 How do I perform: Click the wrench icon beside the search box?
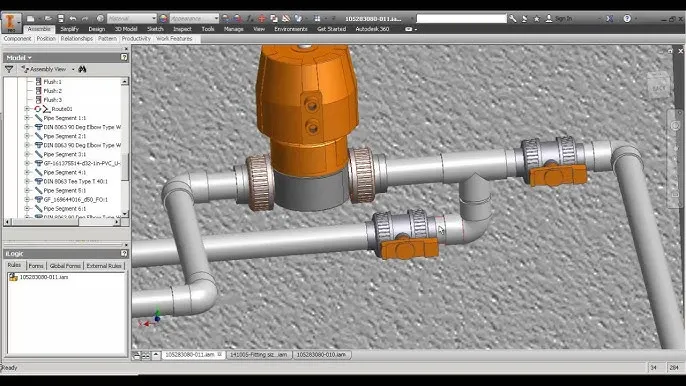[x=513, y=18]
